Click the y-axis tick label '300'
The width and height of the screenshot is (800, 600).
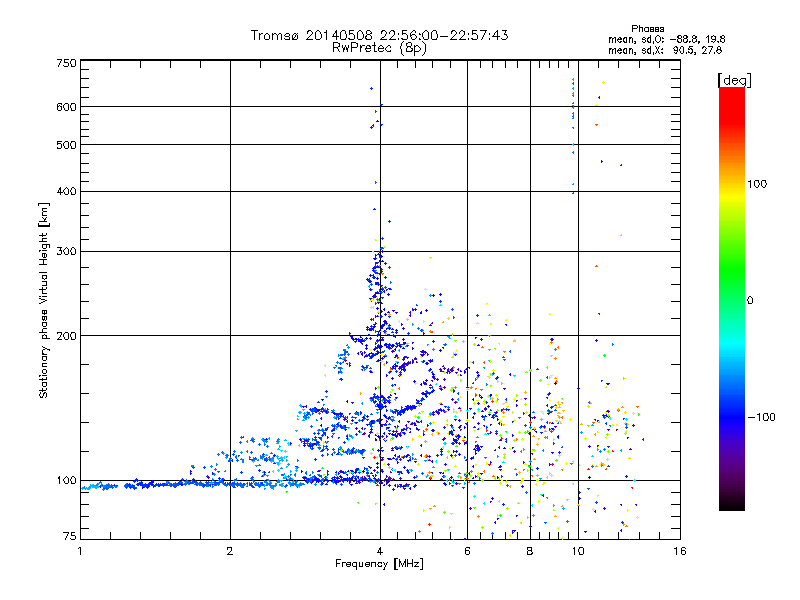click(x=66, y=252)
